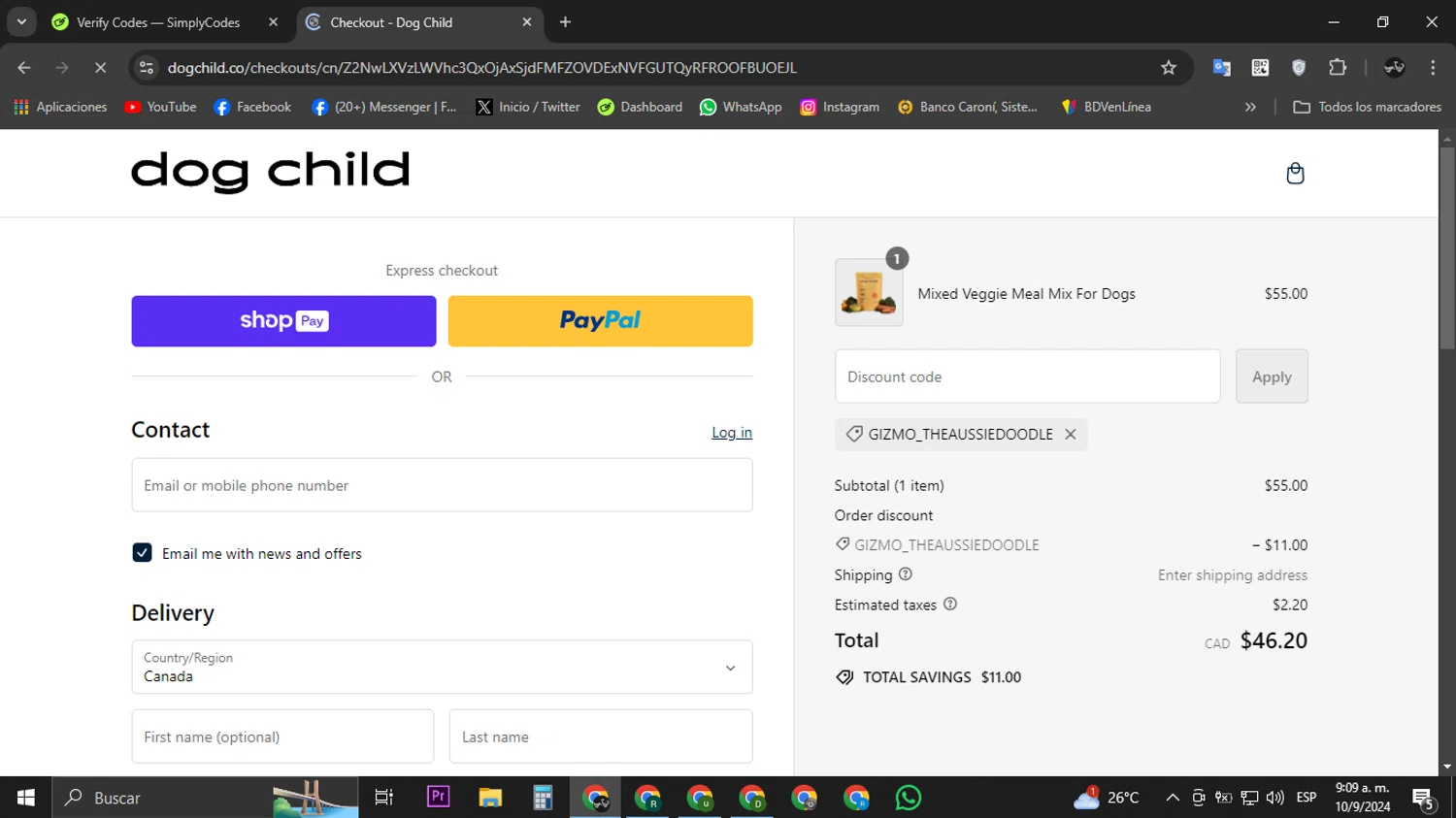Open the notification center icon
1456x818 pixels.
tap(1424, 798)
